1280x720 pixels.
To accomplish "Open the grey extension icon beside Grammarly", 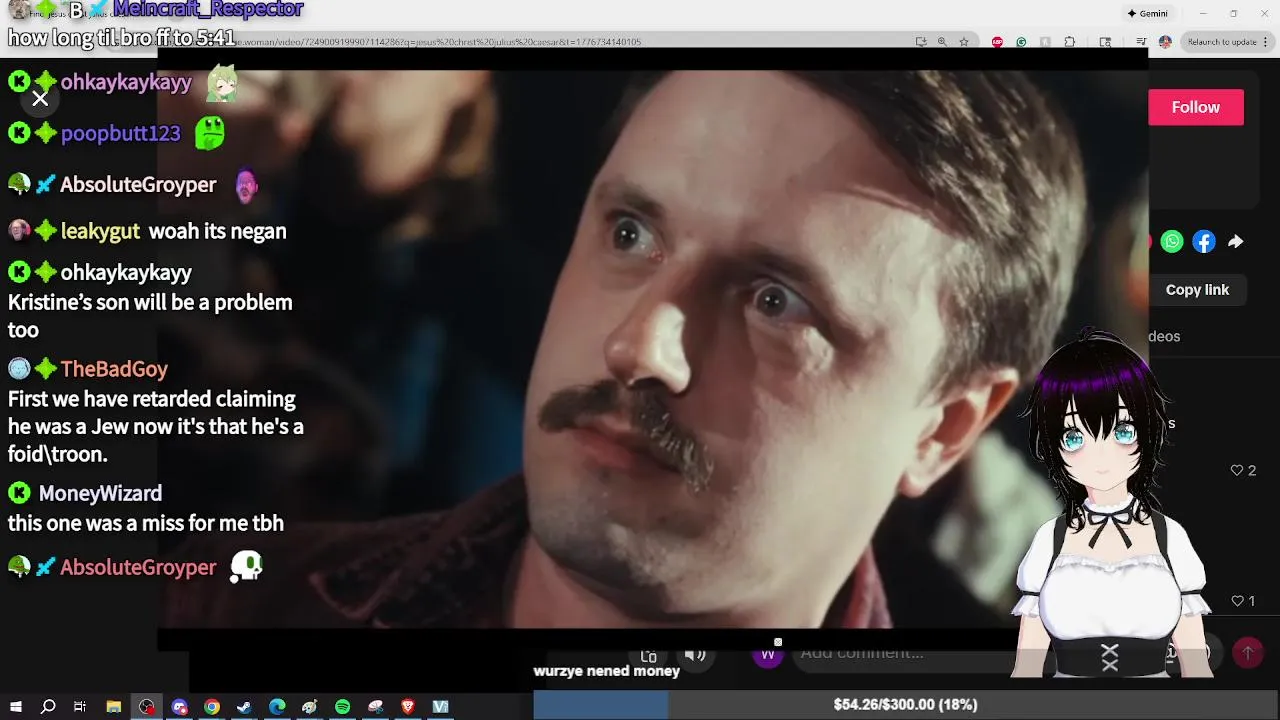I will tap(1045, 42).
